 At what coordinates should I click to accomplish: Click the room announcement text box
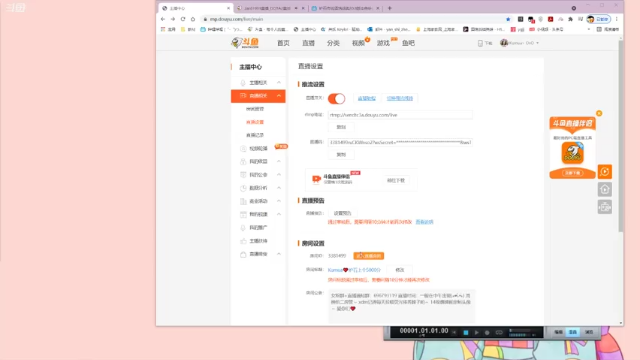pos(402,306)
